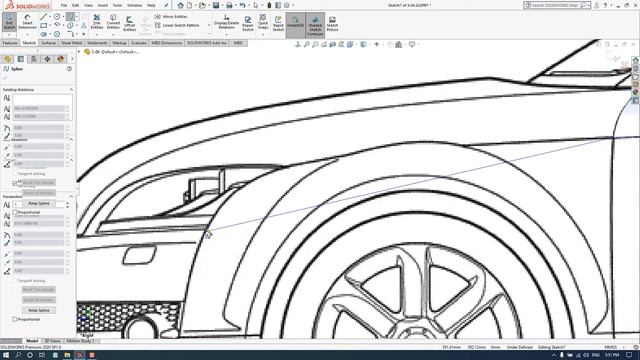Click the Reset This Handle button above the lower Reset All Handles
This screenshot has height=360, width=640.
coord(39,289)
